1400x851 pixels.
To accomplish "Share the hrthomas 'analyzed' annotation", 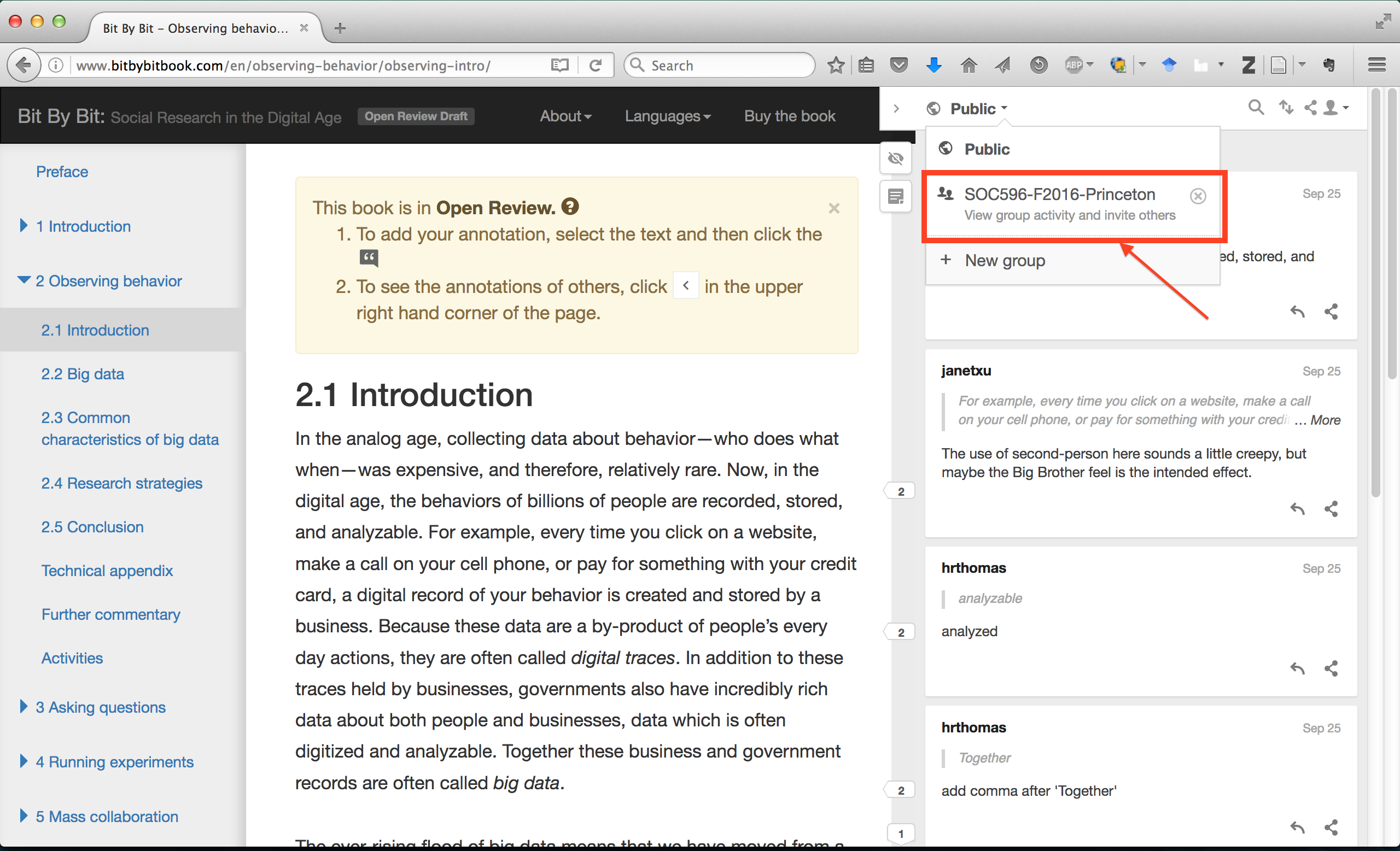I will (1331, 668).
